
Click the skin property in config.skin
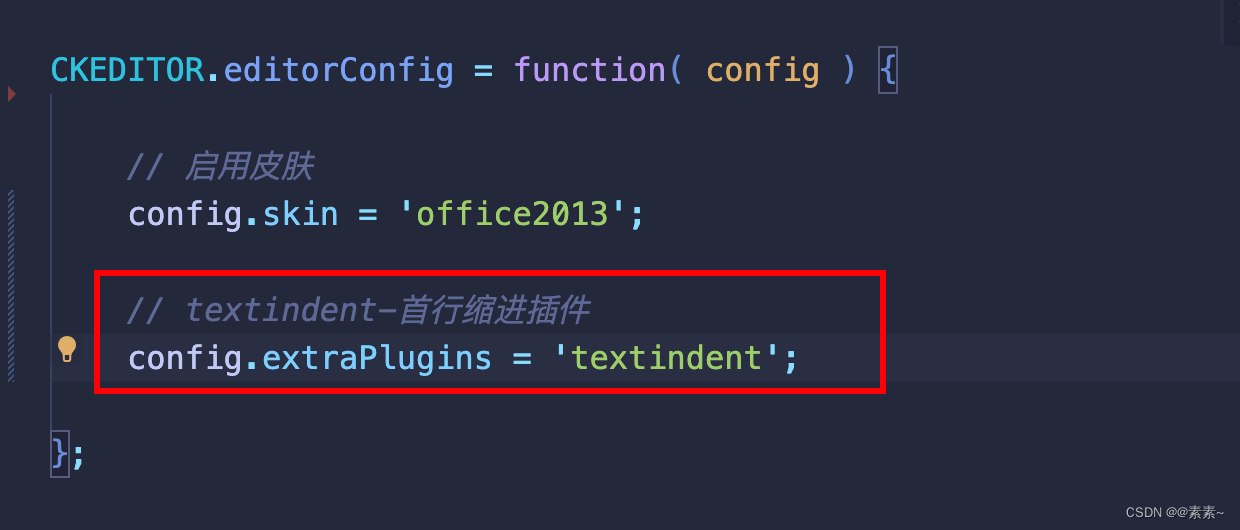point(300,214)
